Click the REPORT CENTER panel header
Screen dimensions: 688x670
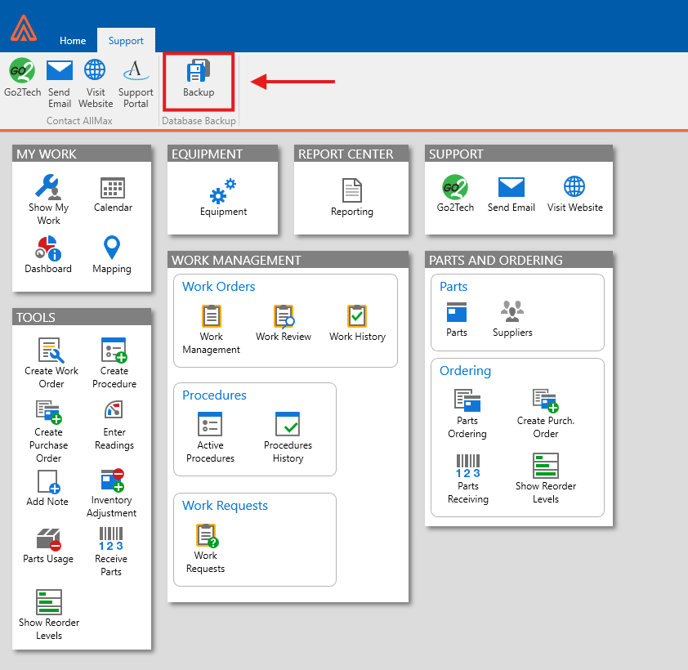[x=351, y=154]
